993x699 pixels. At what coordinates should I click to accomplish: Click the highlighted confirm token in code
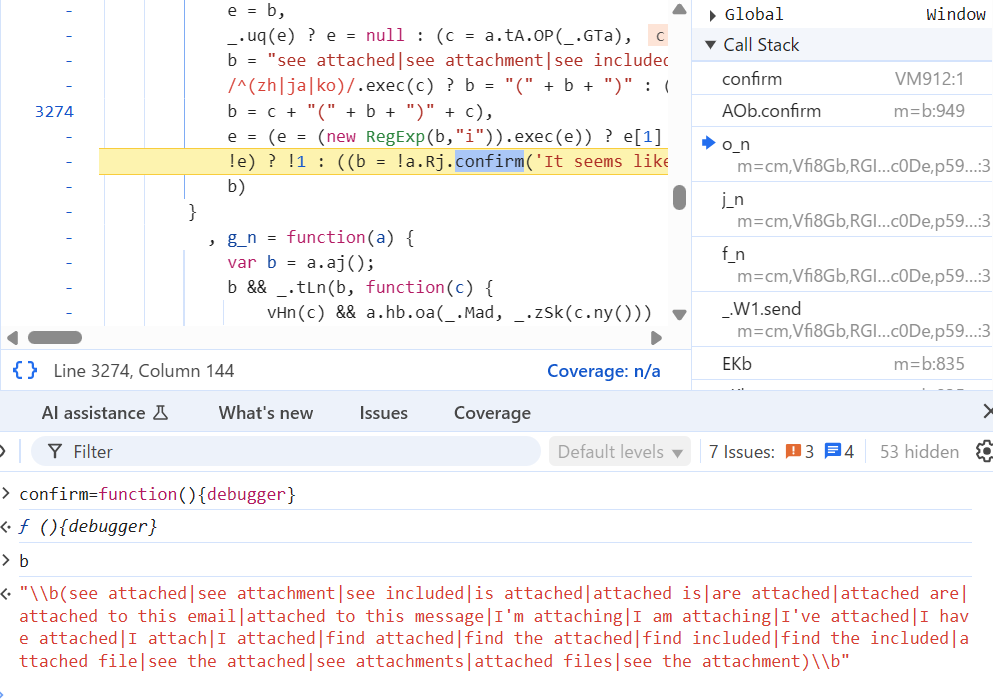(x=490, y=161)
